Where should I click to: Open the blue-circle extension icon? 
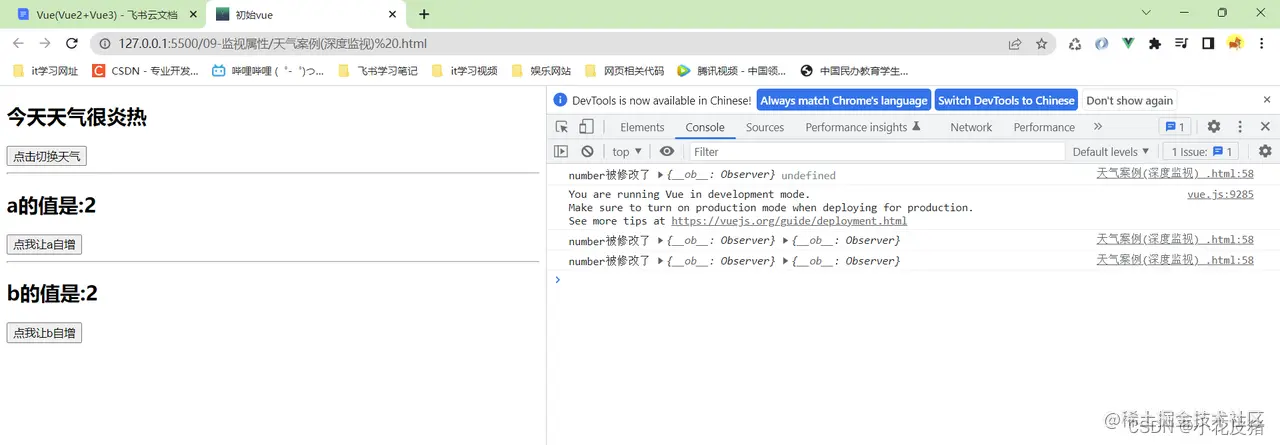[1101, 44]
